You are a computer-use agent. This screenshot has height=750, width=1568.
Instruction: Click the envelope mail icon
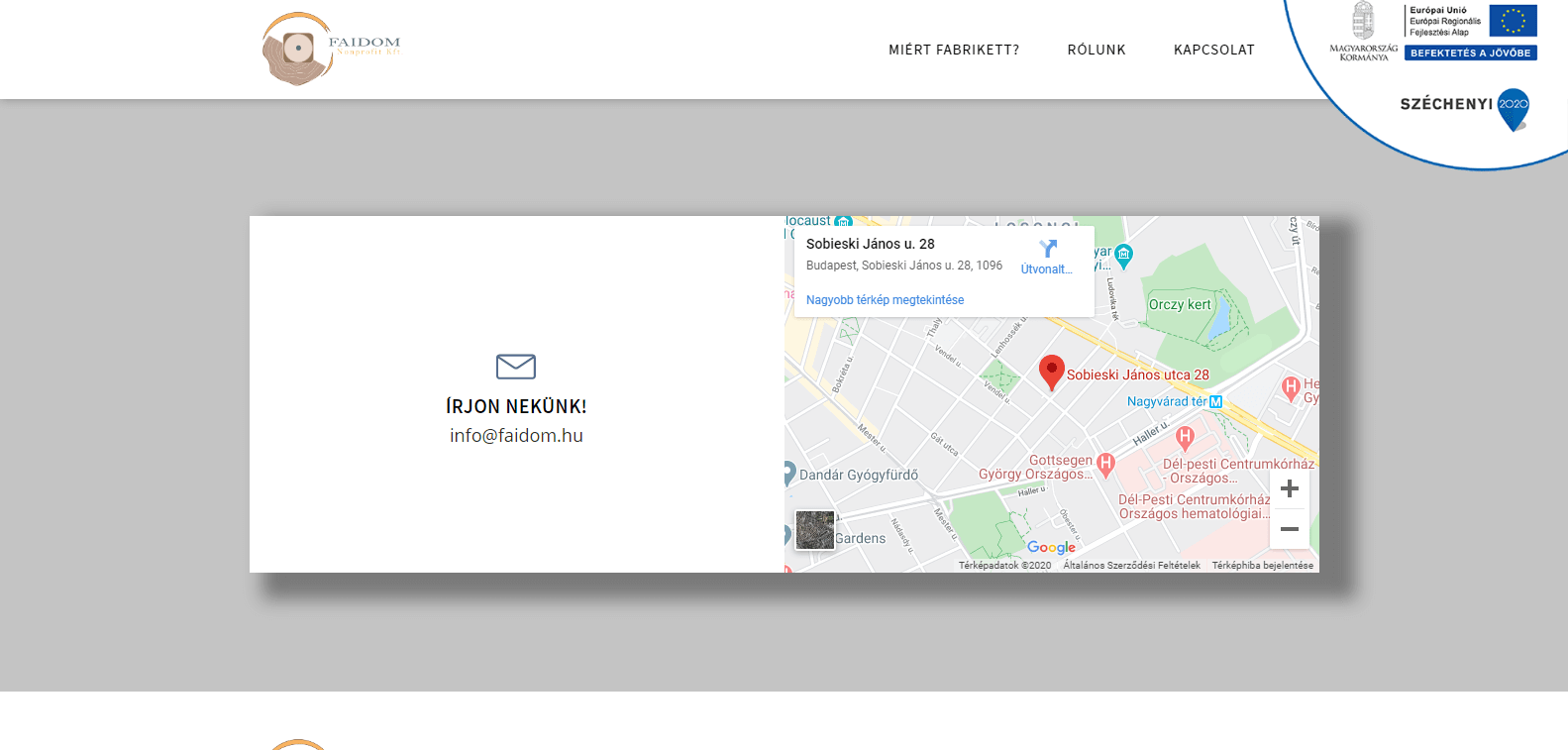[x=516, y=367]
